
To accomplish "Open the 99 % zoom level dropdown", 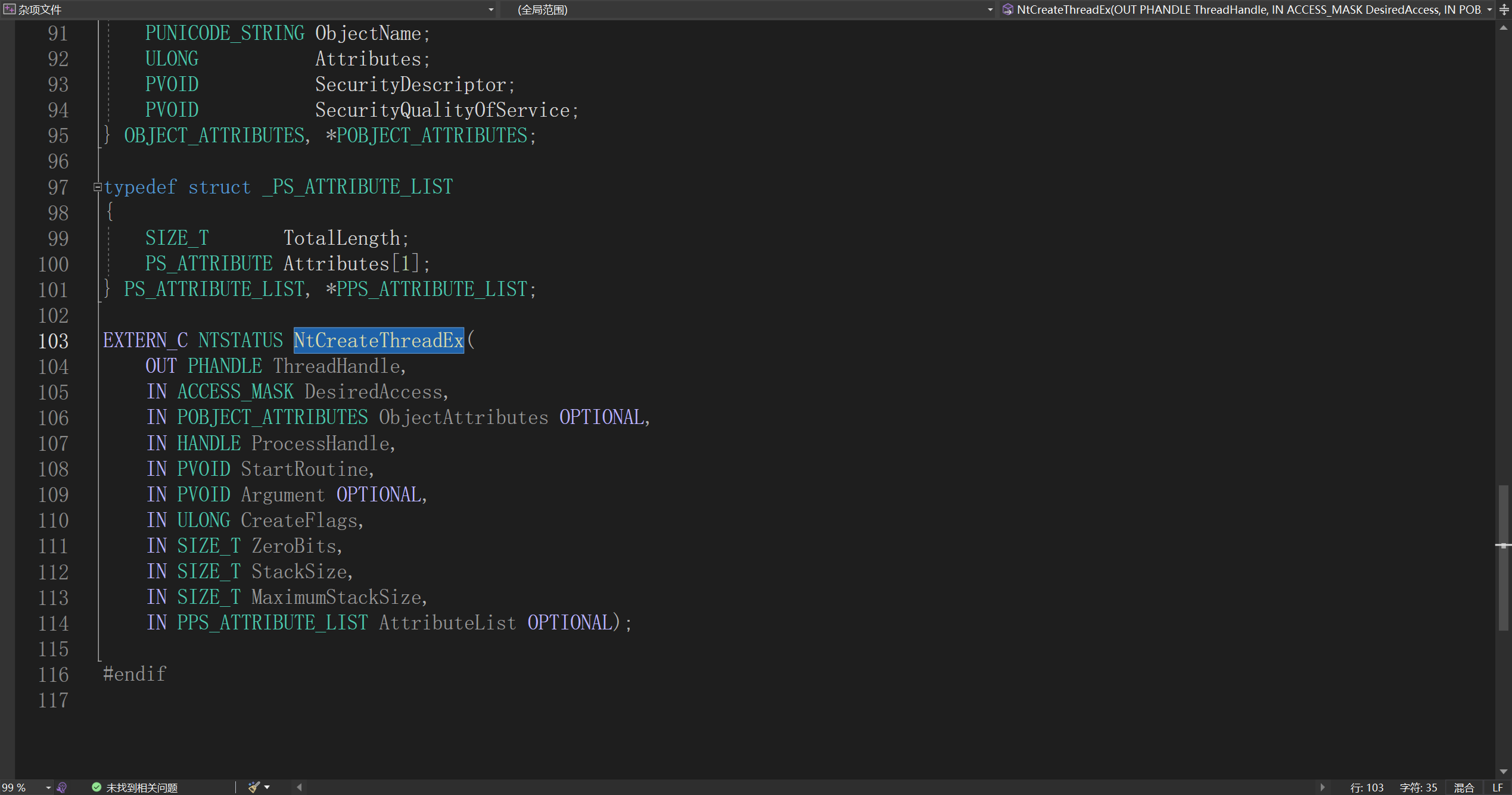I will 48,787.
